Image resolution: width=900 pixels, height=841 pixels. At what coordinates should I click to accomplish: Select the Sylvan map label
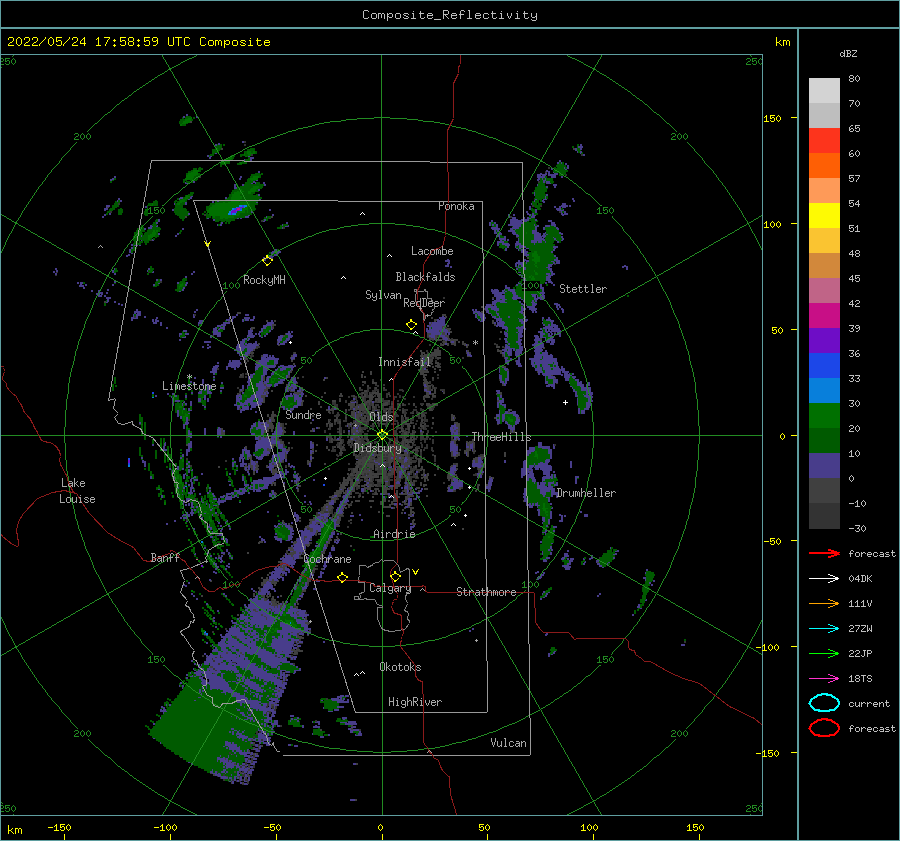pyautogui.click(x=383, y=295)
